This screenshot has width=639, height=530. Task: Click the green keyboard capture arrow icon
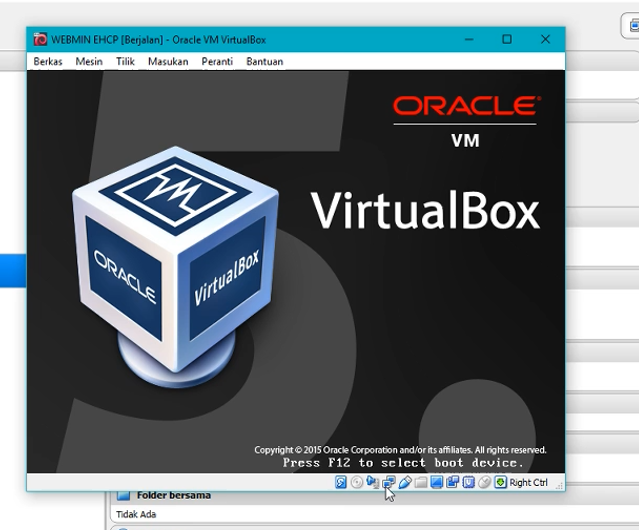(x=500, y=482)
